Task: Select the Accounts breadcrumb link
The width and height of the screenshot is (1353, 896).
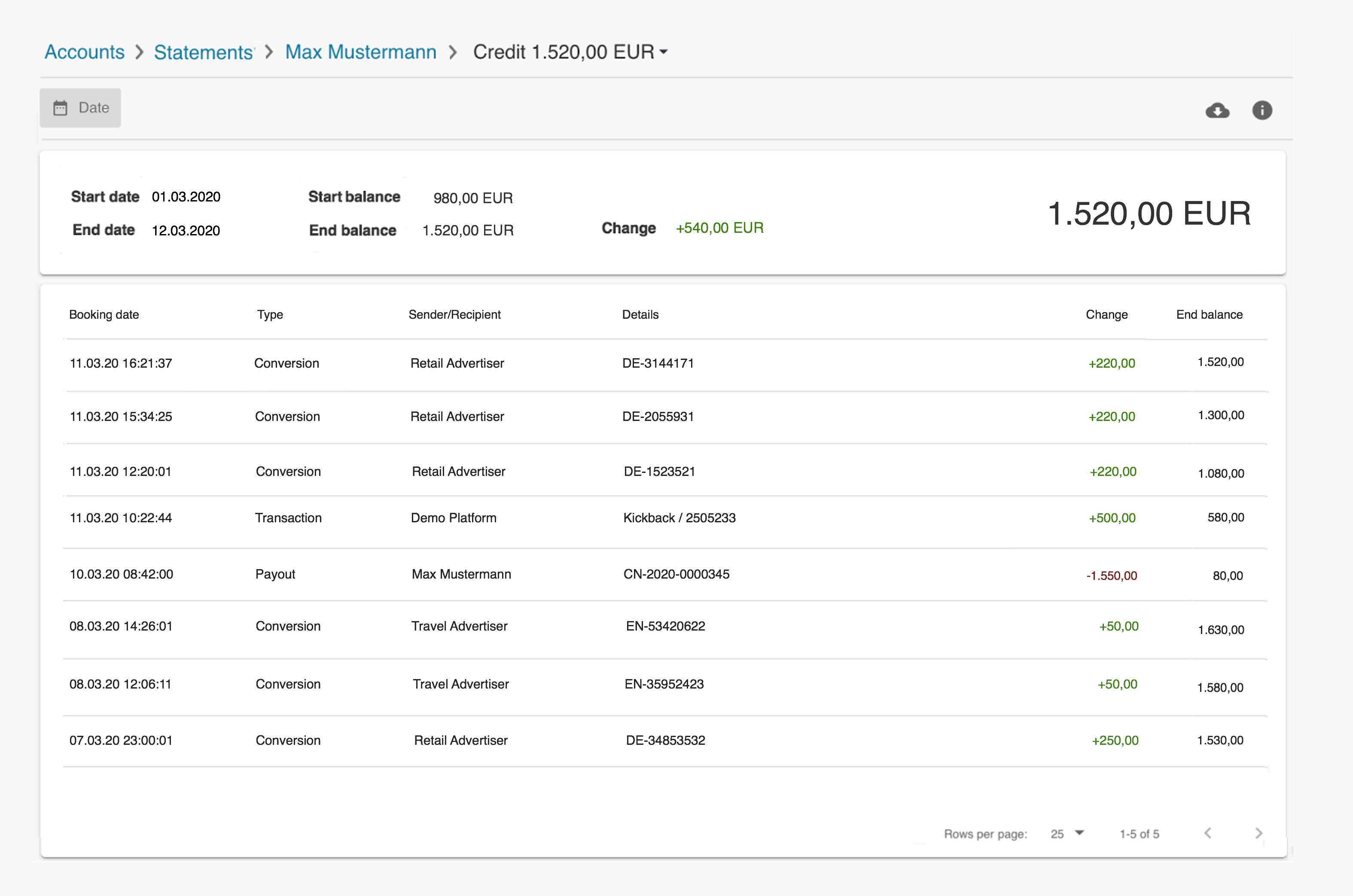Action: (85, 52)
